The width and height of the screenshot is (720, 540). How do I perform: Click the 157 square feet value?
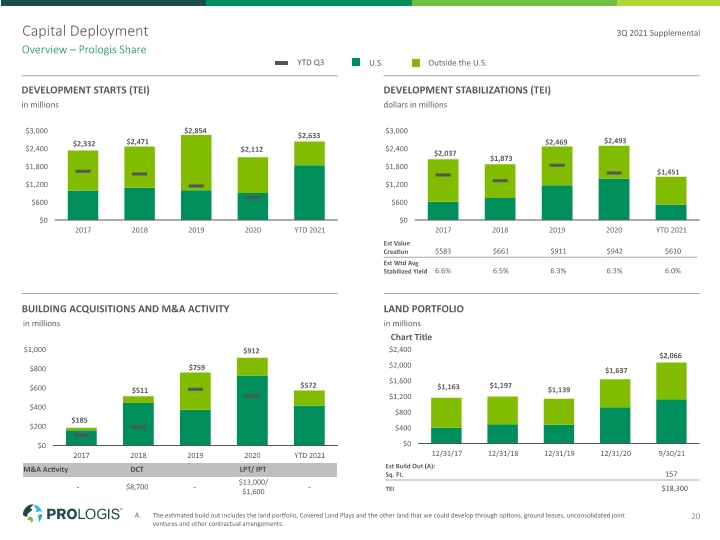pos(671,474)
